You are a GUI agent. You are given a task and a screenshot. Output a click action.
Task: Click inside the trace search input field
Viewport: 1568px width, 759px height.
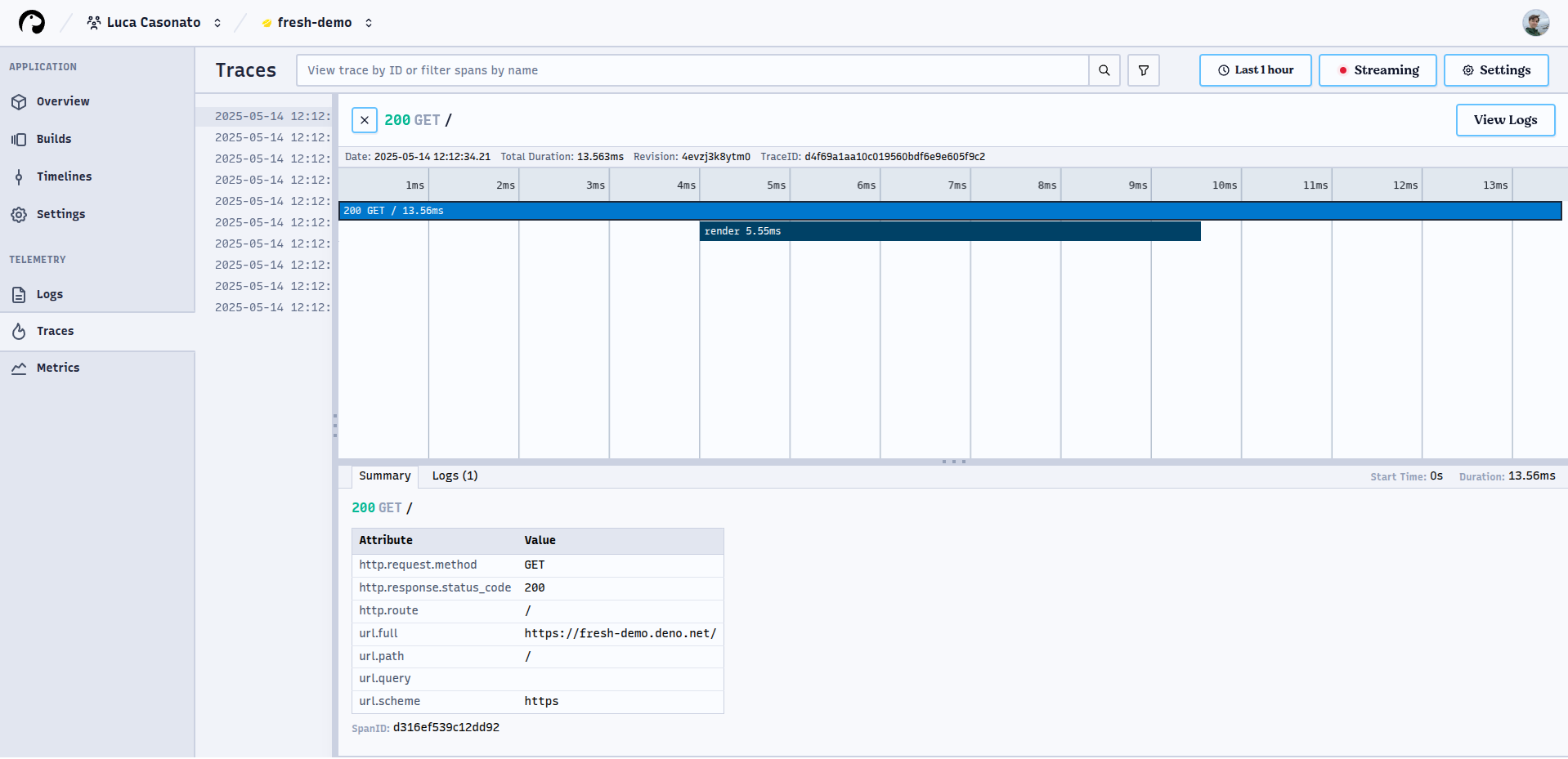[x=695, y=70]
